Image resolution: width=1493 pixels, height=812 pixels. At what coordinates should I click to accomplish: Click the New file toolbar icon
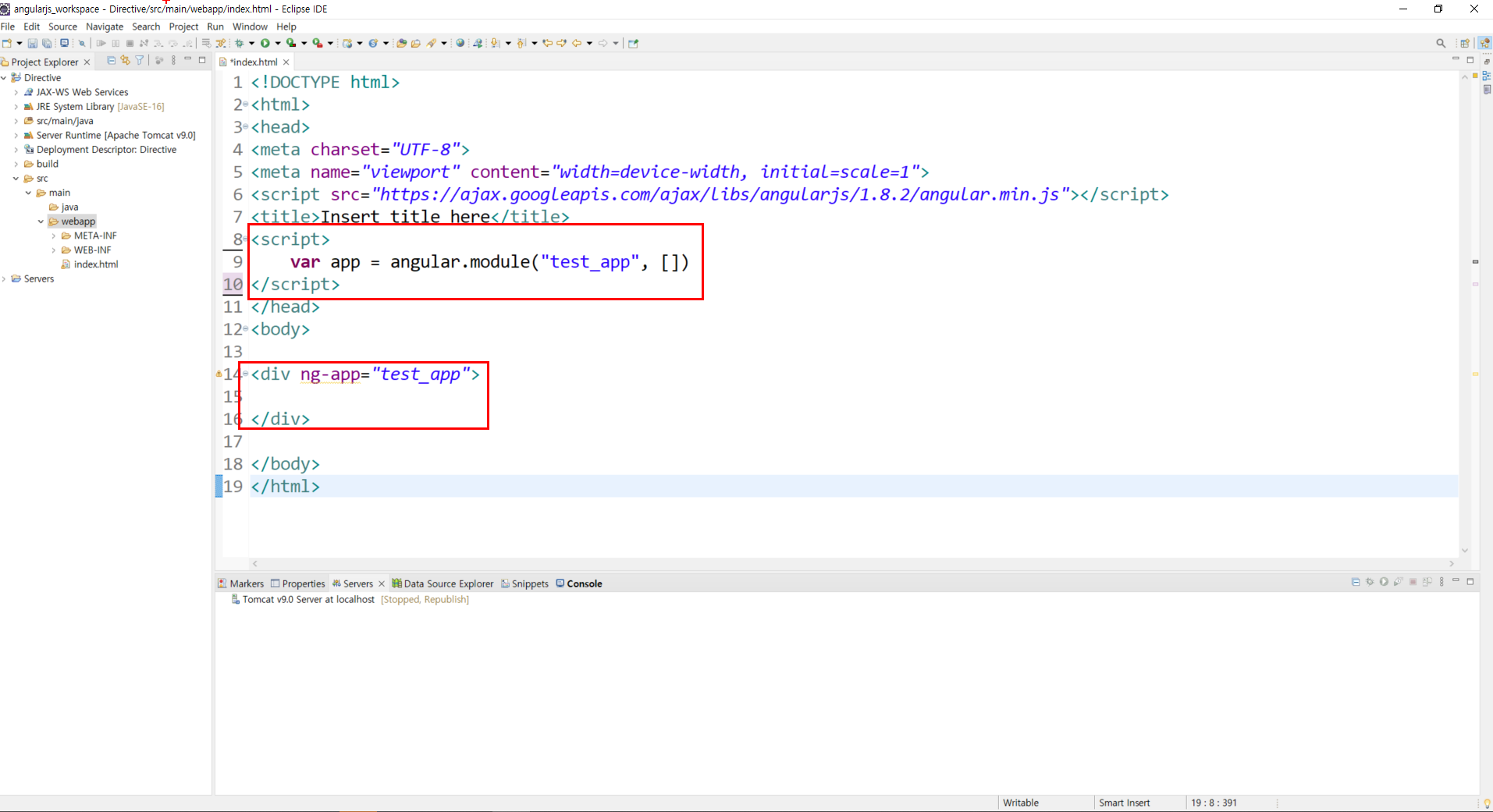pos(7,43)
